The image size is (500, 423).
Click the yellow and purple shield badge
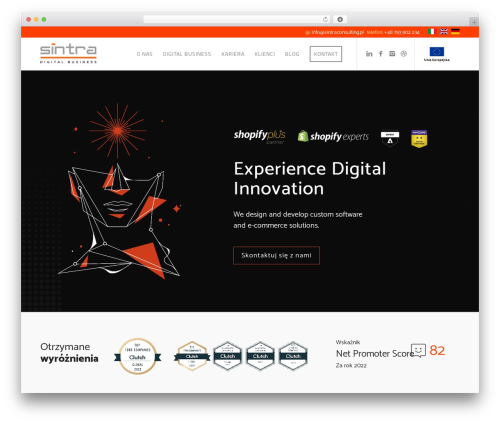[x=419, y=138]
